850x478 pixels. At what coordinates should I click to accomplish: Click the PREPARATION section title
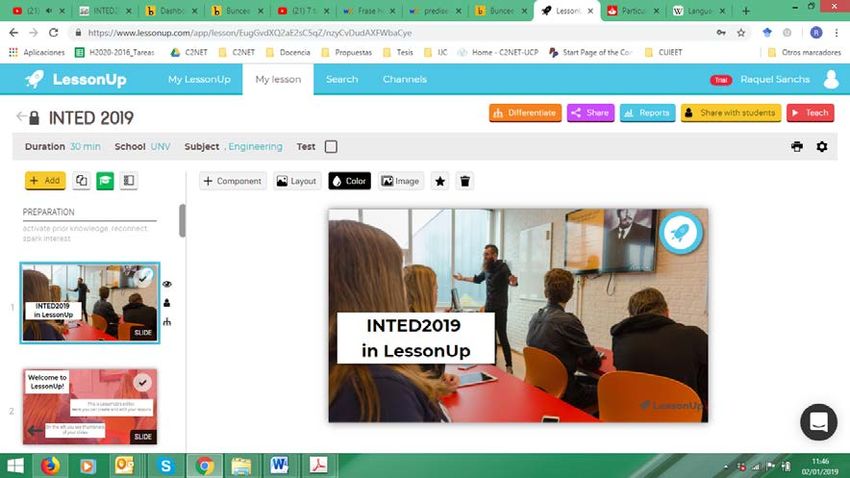point(48,212)
